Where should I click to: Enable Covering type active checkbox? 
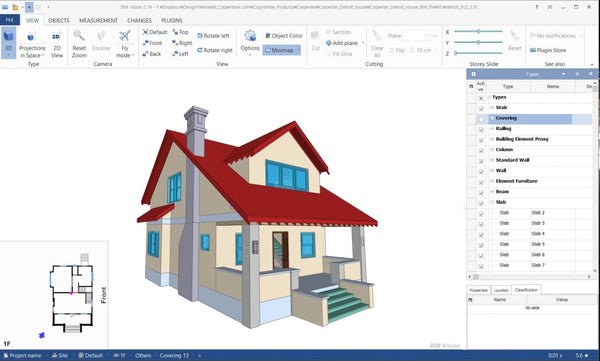pos(481,119)
